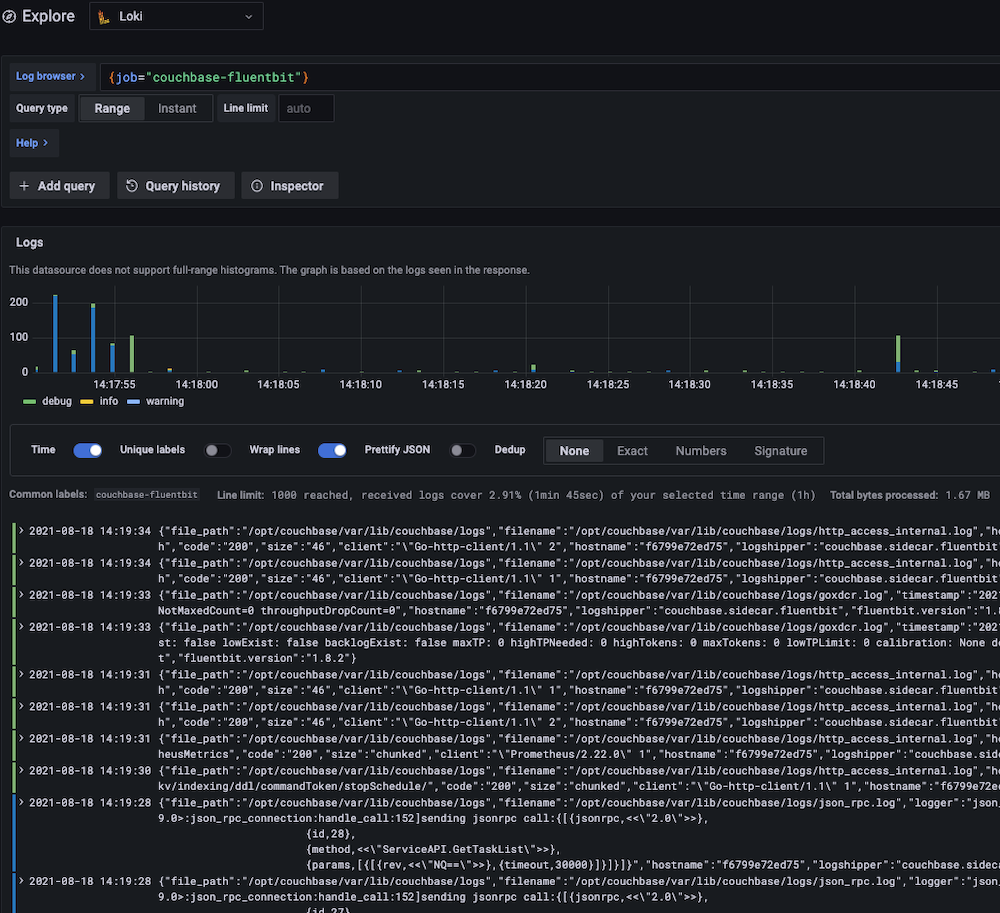Click the Line limit 1000 reached message
This screenshot has height=913, width=1000.
point(516,495)
